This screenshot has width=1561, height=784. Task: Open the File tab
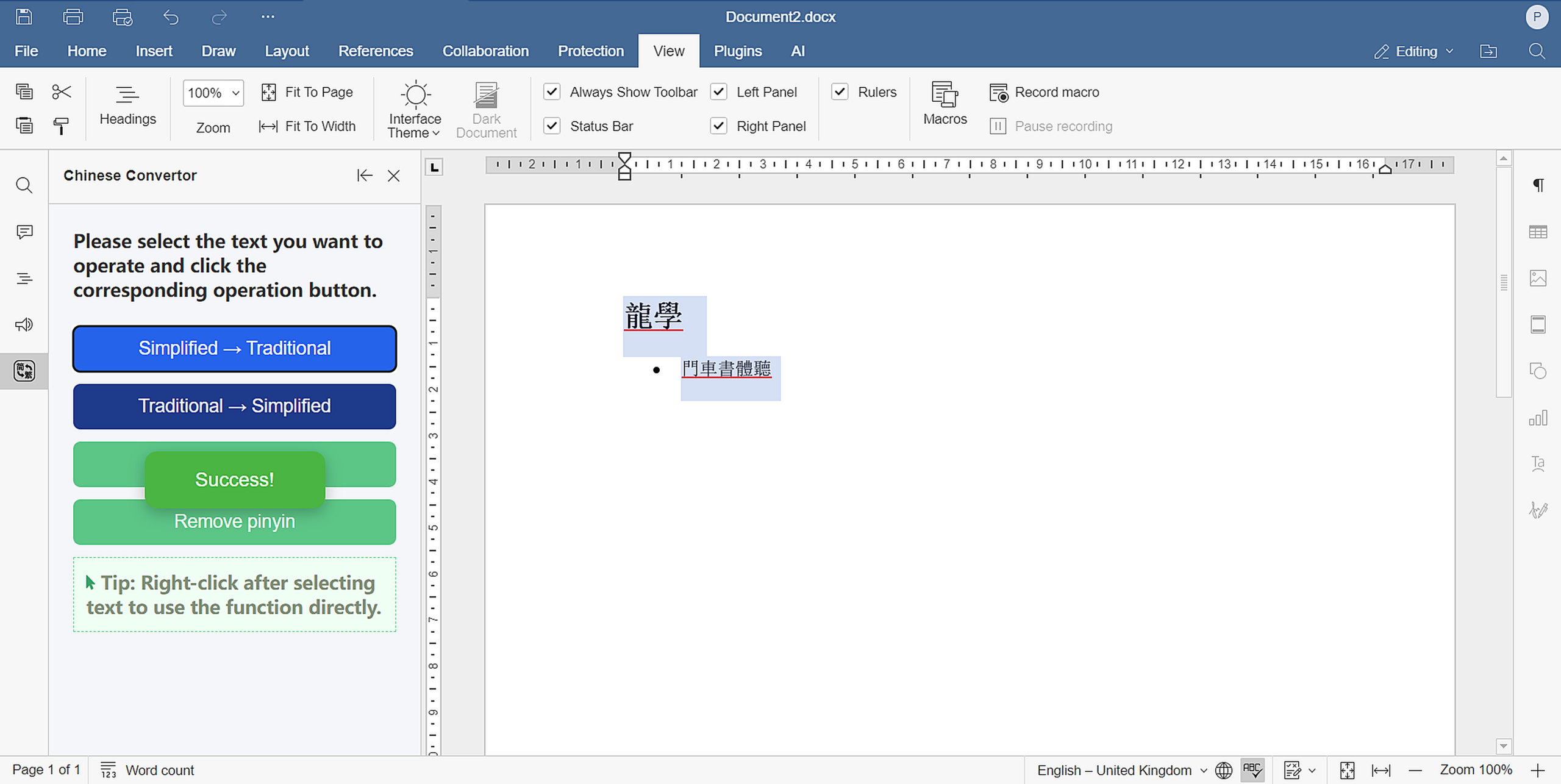[x=26, y=51]
